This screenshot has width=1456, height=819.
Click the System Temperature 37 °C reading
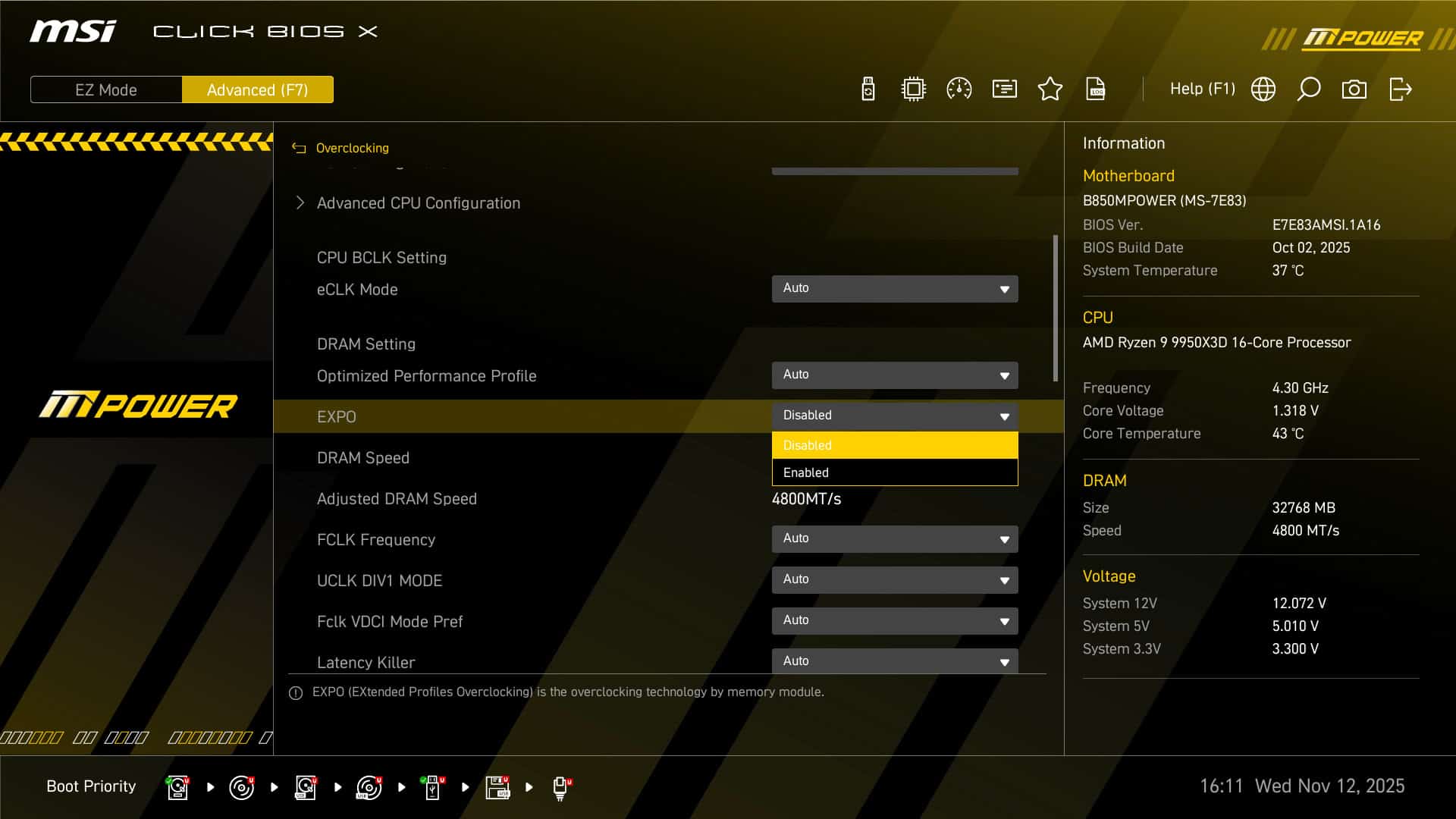[1288, 271]
